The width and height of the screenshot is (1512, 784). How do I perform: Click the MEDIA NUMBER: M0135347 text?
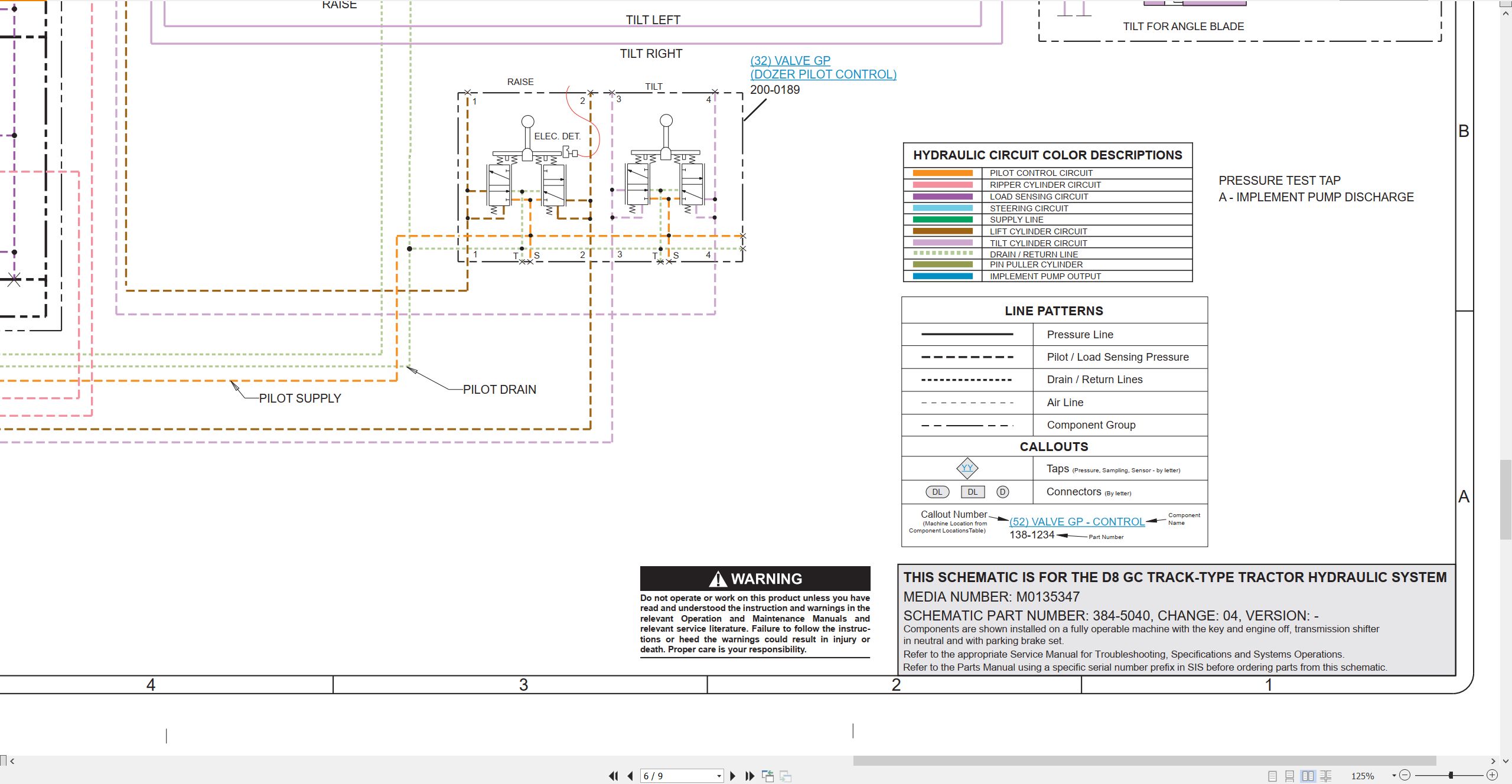(992, 597)
